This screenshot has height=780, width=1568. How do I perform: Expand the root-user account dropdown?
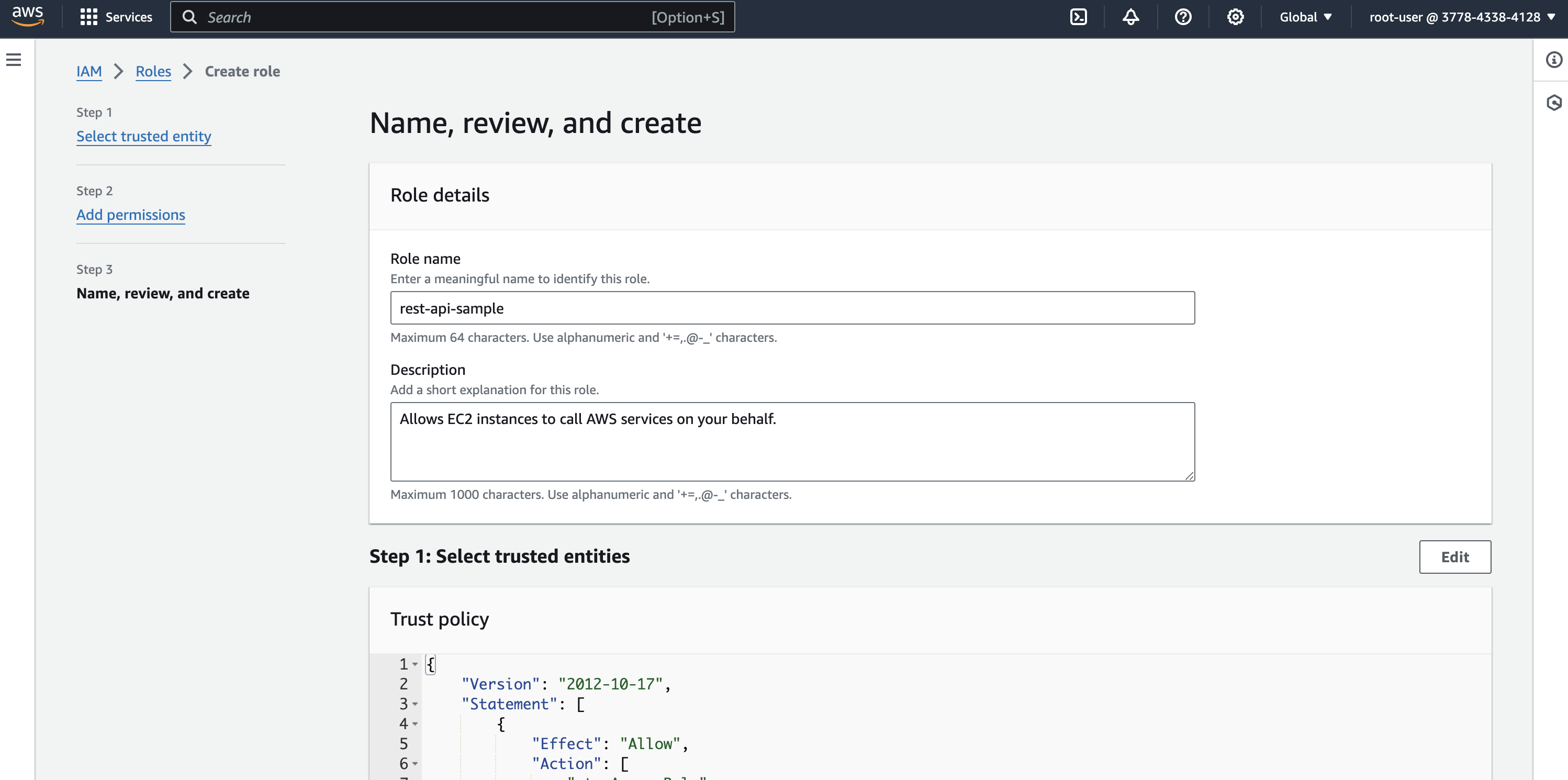pos(1461,17)
